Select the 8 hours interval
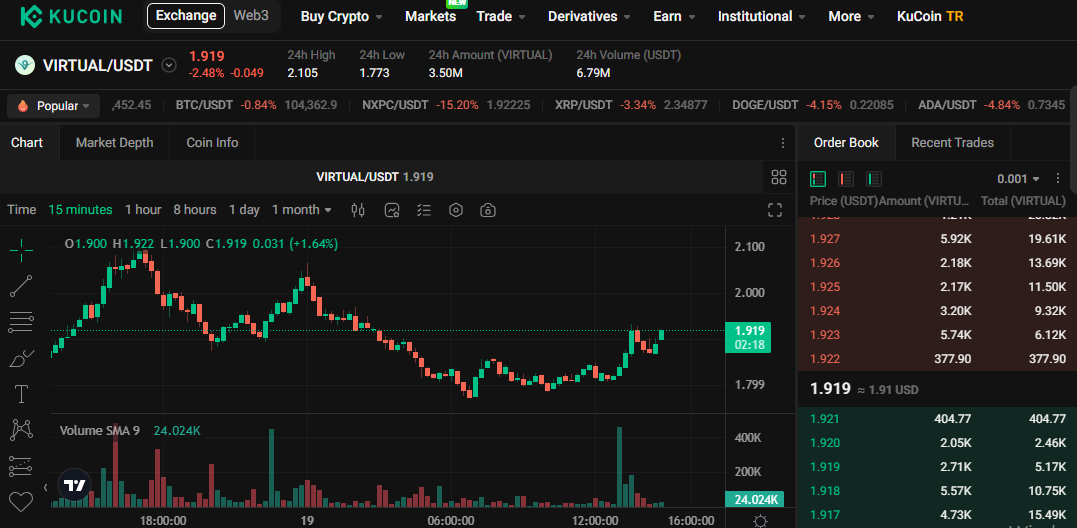Viewport: 1077px width, 528px height. (194, 210)
